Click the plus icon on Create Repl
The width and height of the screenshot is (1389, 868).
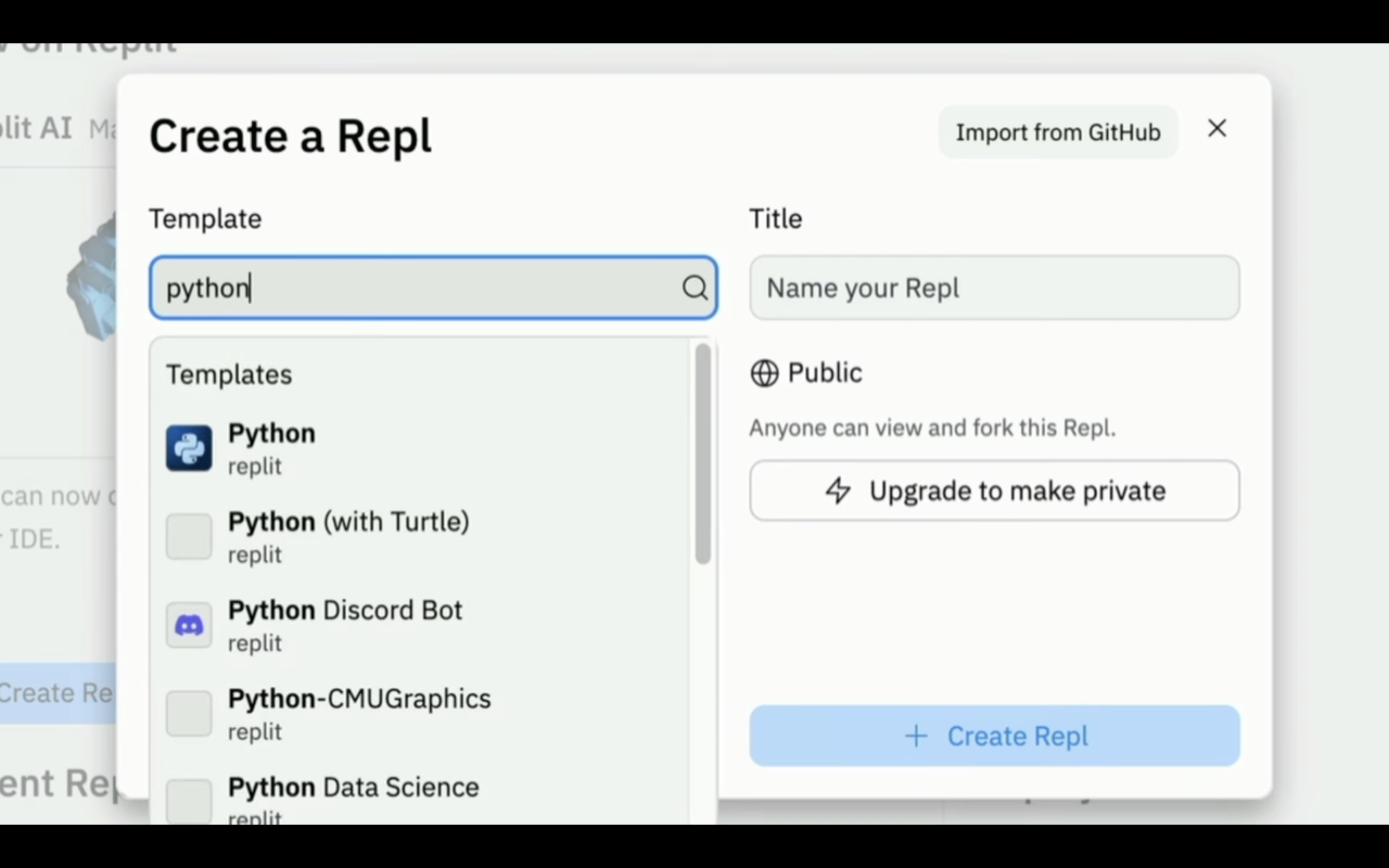tap(916, 736)
